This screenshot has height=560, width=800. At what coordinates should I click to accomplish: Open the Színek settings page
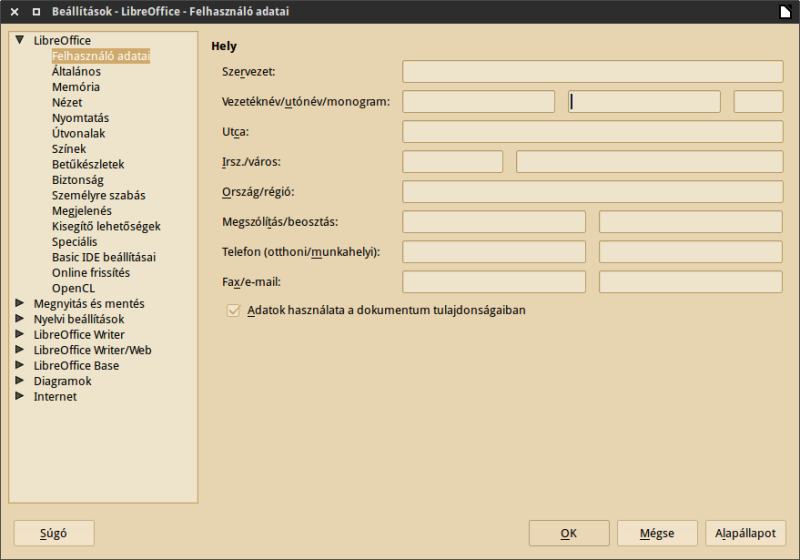click(69, 148)
